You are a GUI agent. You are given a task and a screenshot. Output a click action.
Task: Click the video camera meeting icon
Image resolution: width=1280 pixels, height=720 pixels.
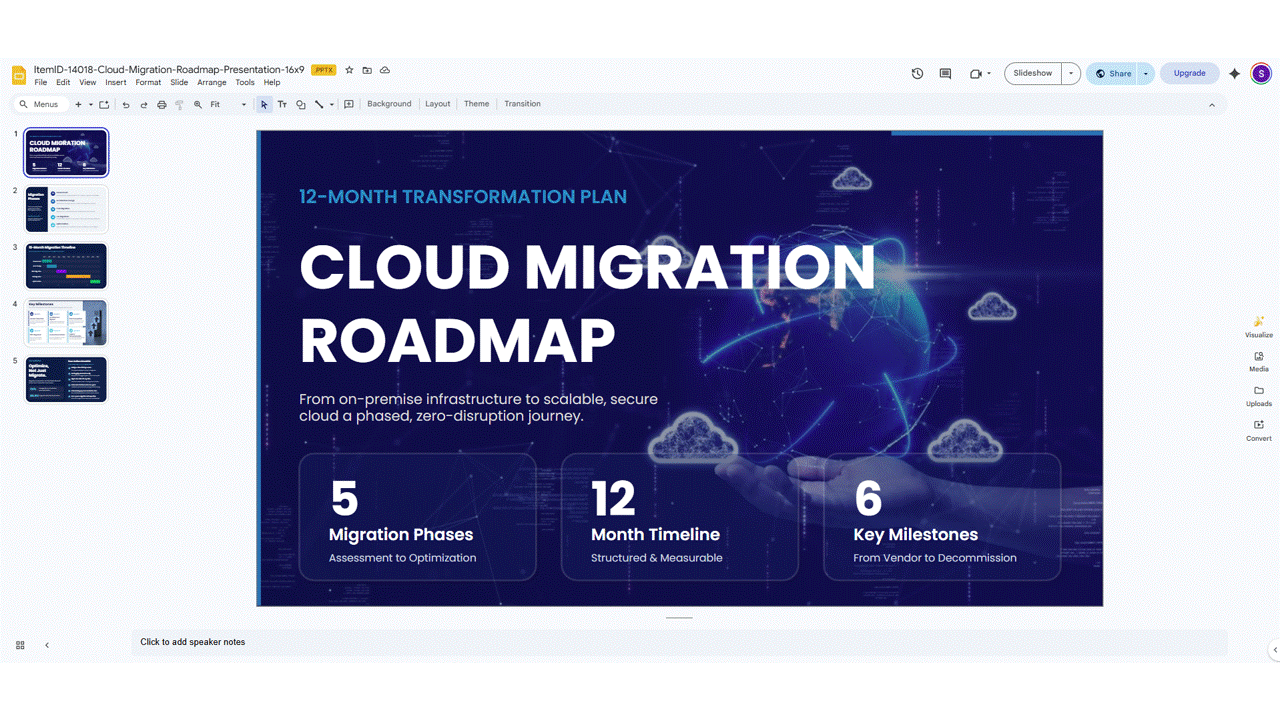pyautogui.click(x=975, y=73)
